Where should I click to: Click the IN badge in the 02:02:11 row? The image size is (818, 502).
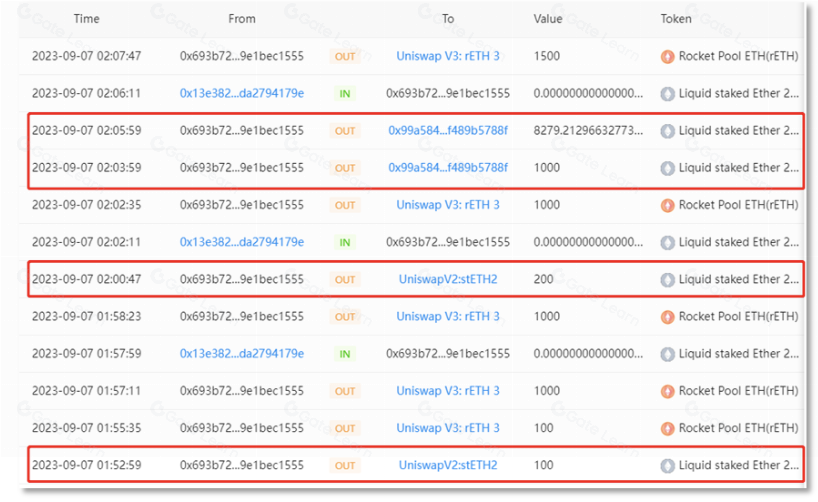[345, 243]
